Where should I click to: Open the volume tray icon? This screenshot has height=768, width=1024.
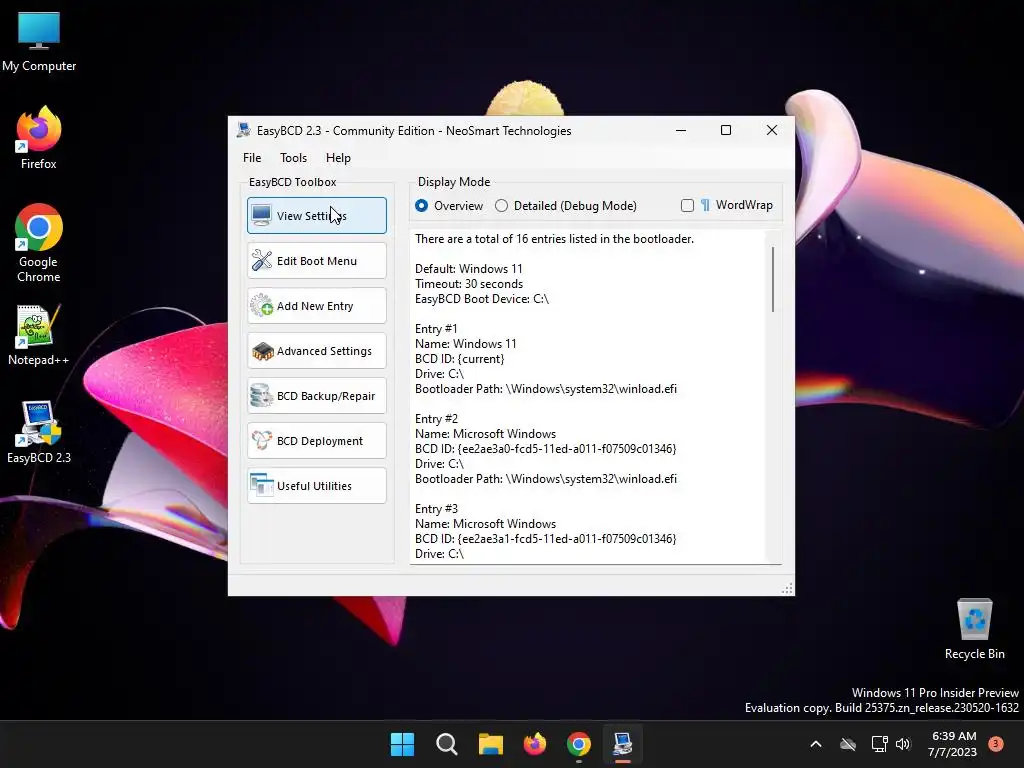903,744
